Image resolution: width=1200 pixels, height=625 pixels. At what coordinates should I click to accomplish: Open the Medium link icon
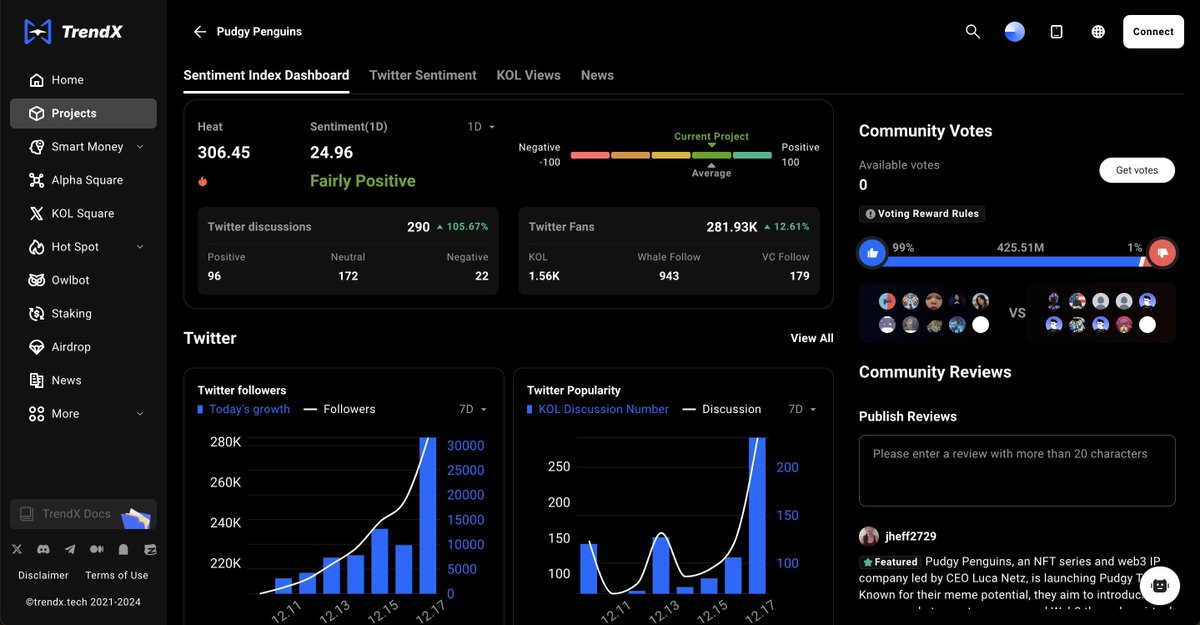point(97,549)
